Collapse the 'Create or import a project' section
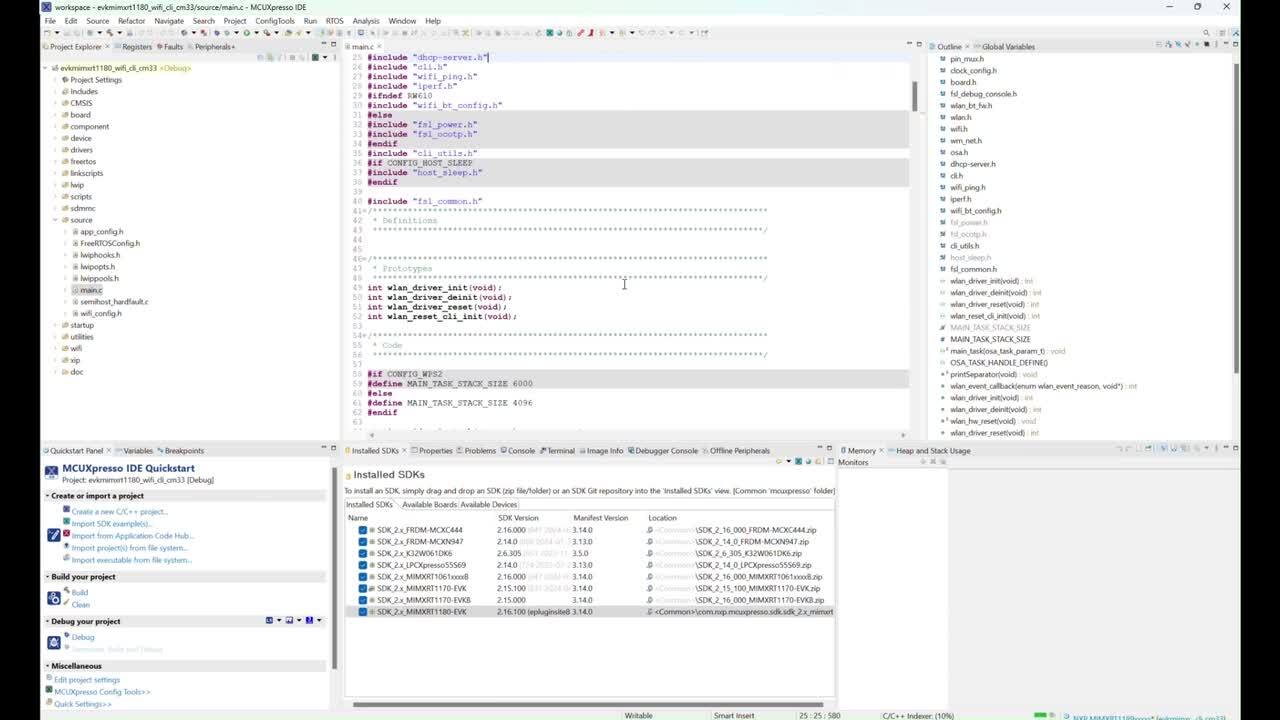Image resolution: width=1280 pixels, height=720 pixels. tap(47, 496)
